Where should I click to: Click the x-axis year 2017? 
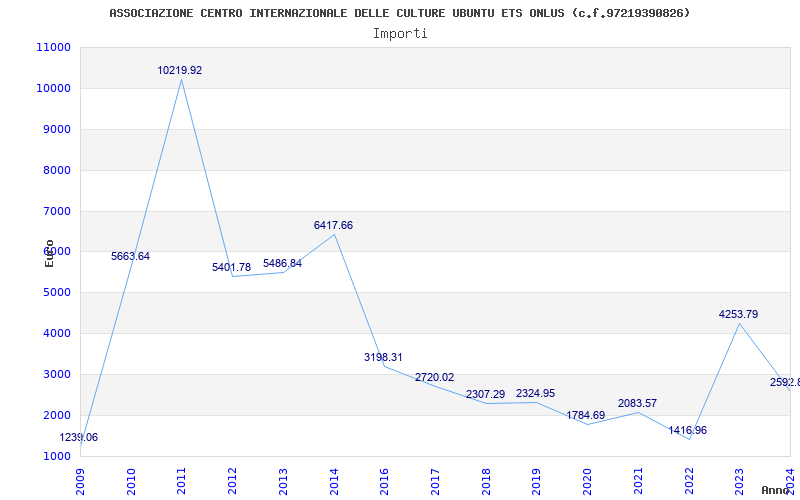point(435,482)
